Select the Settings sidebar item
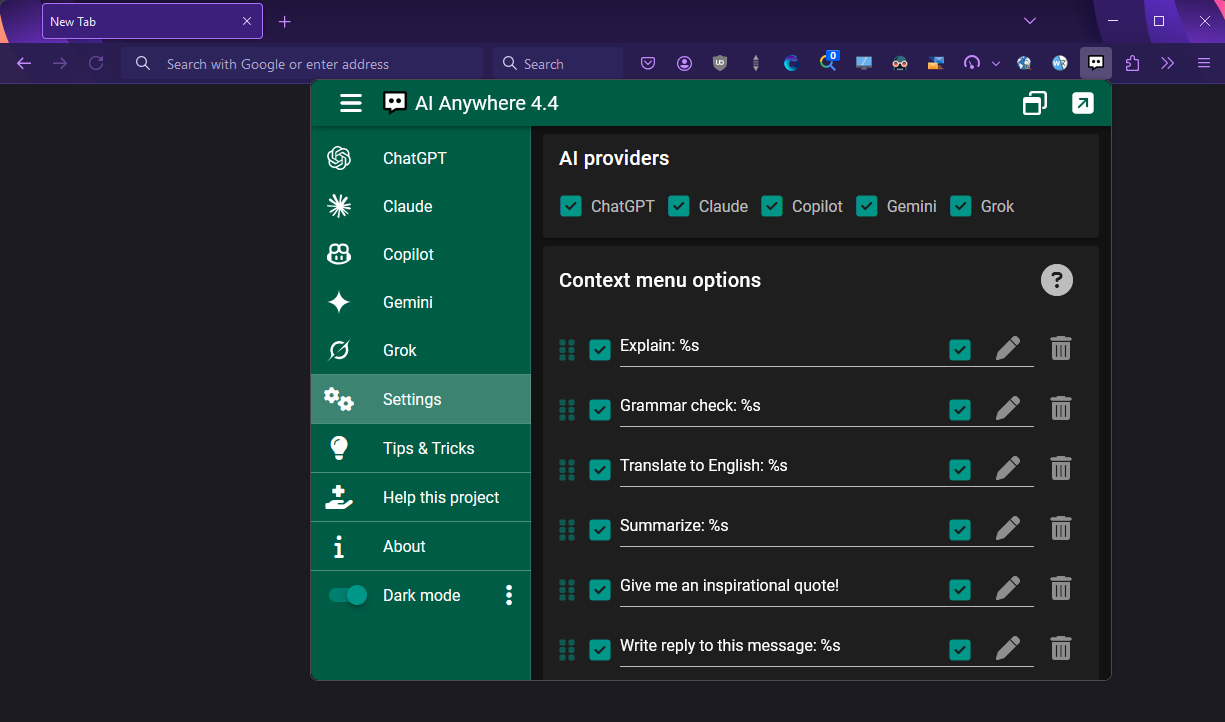1225x722 pixels. click(421, 399)
